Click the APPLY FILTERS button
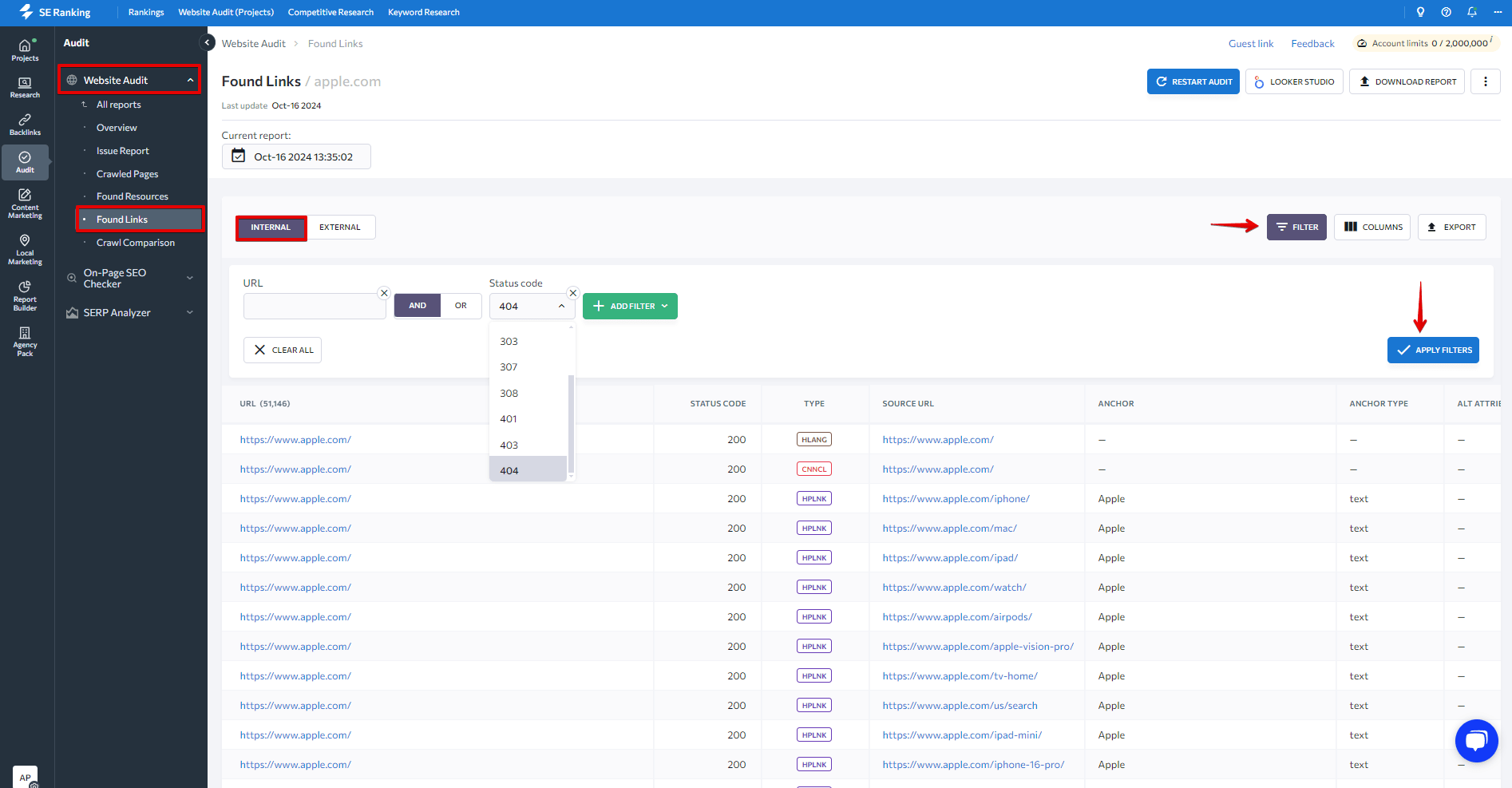Image resolution: width=1512 pixels, height=788 pixels. coord(1433,350)
